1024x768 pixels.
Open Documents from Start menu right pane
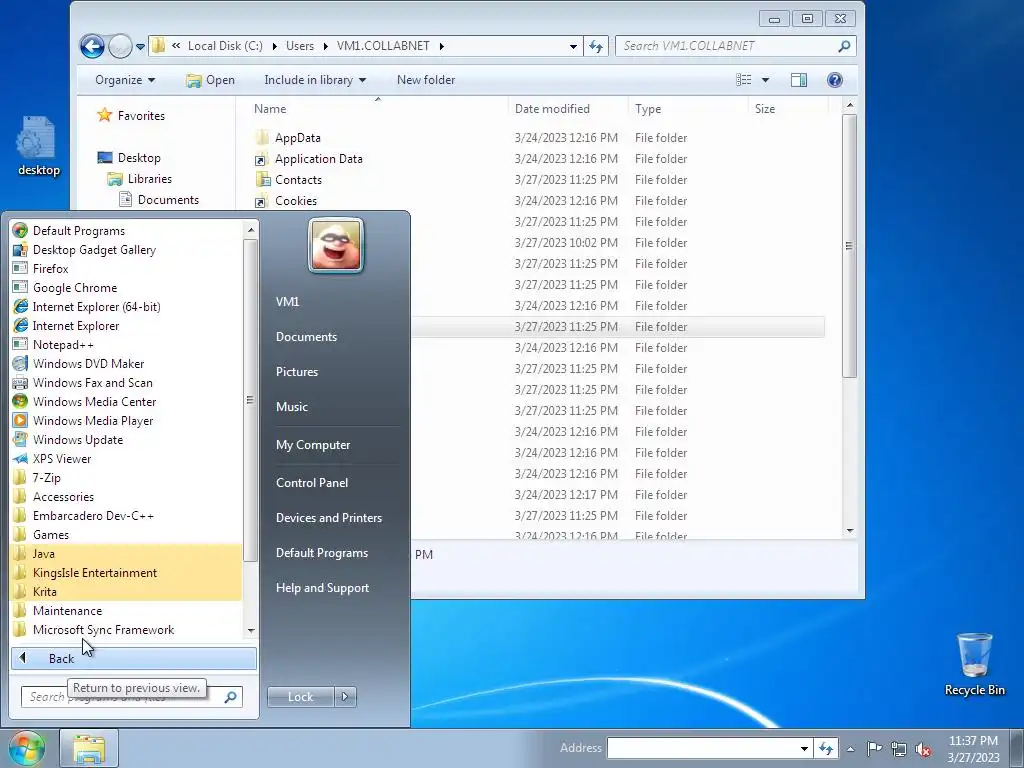point(306,336)
